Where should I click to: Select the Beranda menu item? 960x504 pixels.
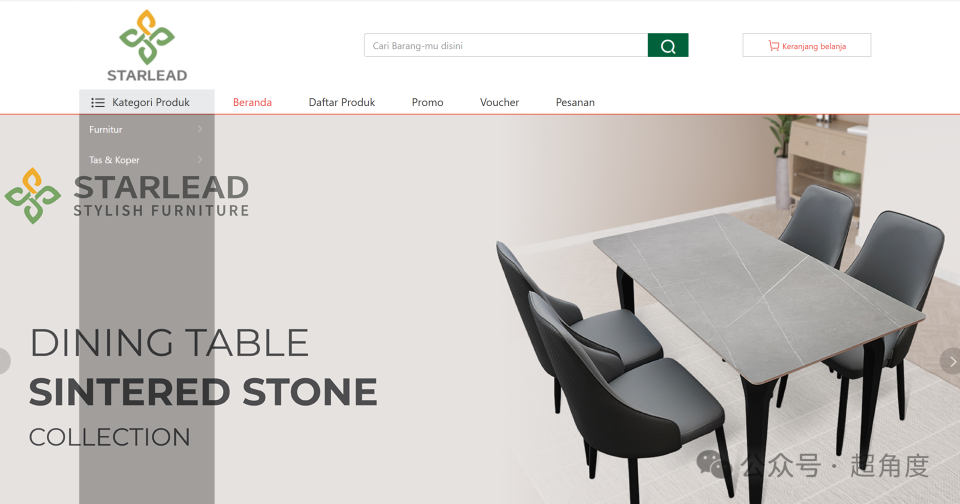tap(252, 102)
